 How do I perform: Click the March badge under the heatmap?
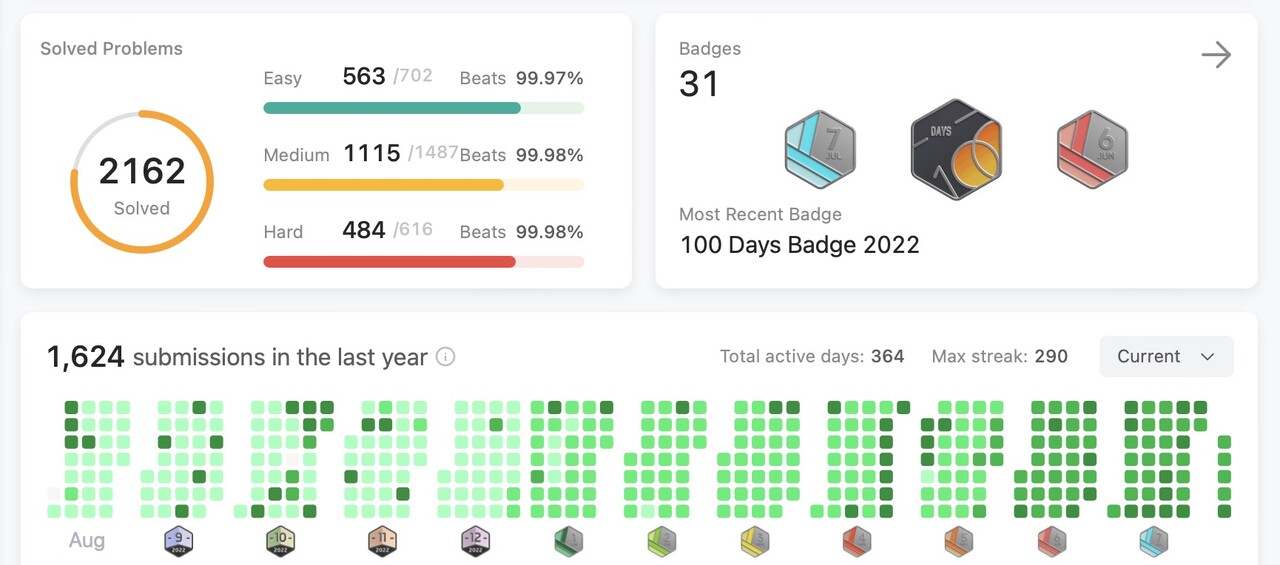755,542
